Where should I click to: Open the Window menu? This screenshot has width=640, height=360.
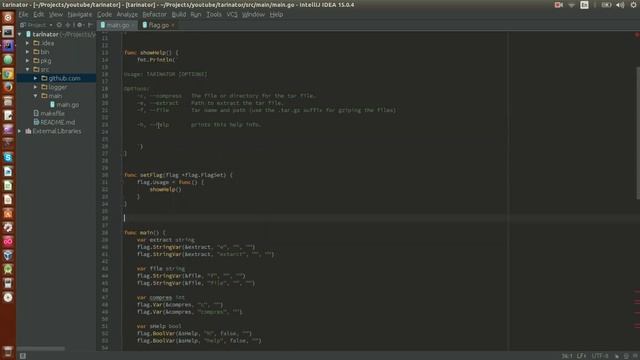click(x=253, y=14)
